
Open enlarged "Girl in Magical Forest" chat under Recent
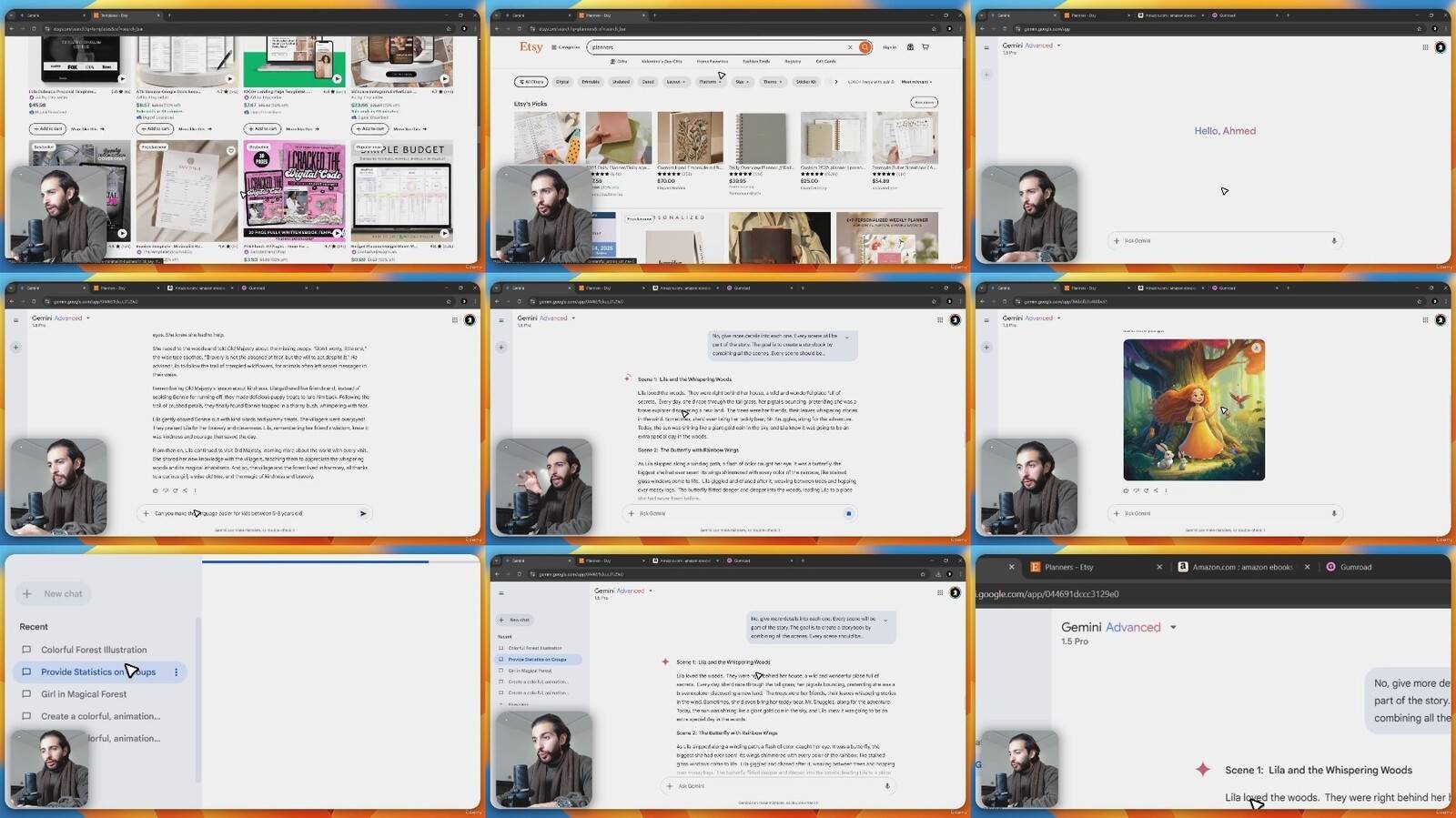coord(84,694)
